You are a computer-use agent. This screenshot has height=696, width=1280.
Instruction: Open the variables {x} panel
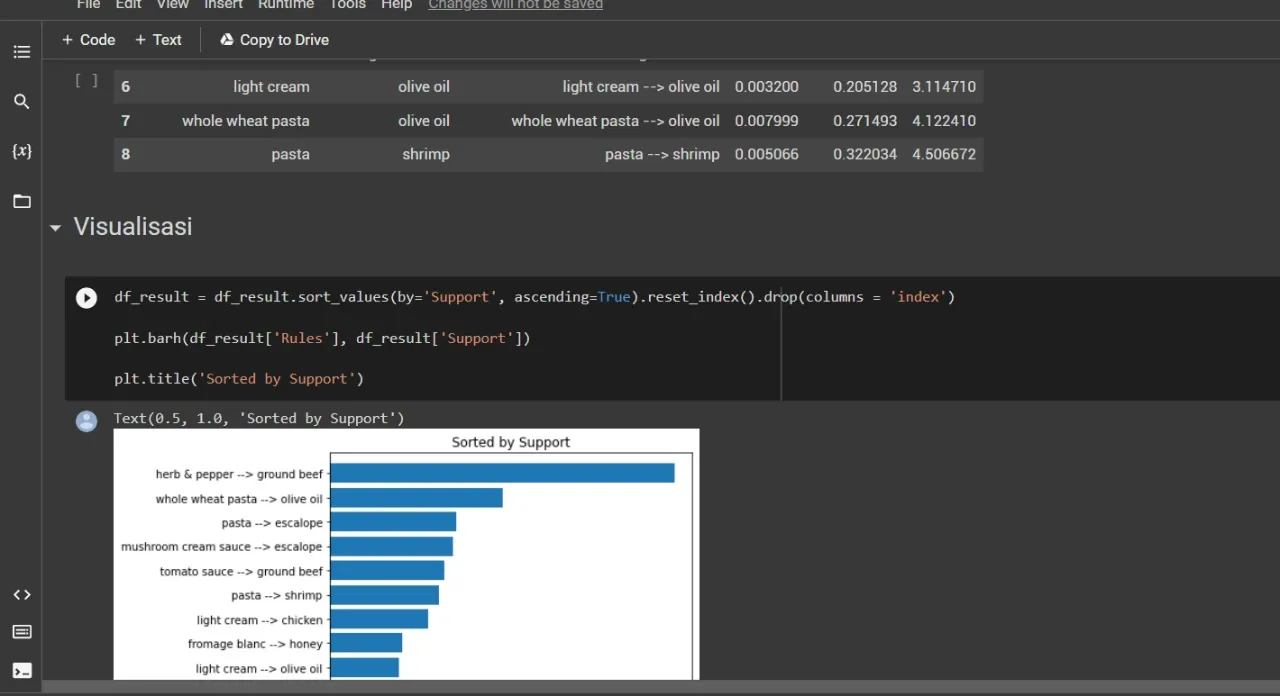[x=21, y=151]
